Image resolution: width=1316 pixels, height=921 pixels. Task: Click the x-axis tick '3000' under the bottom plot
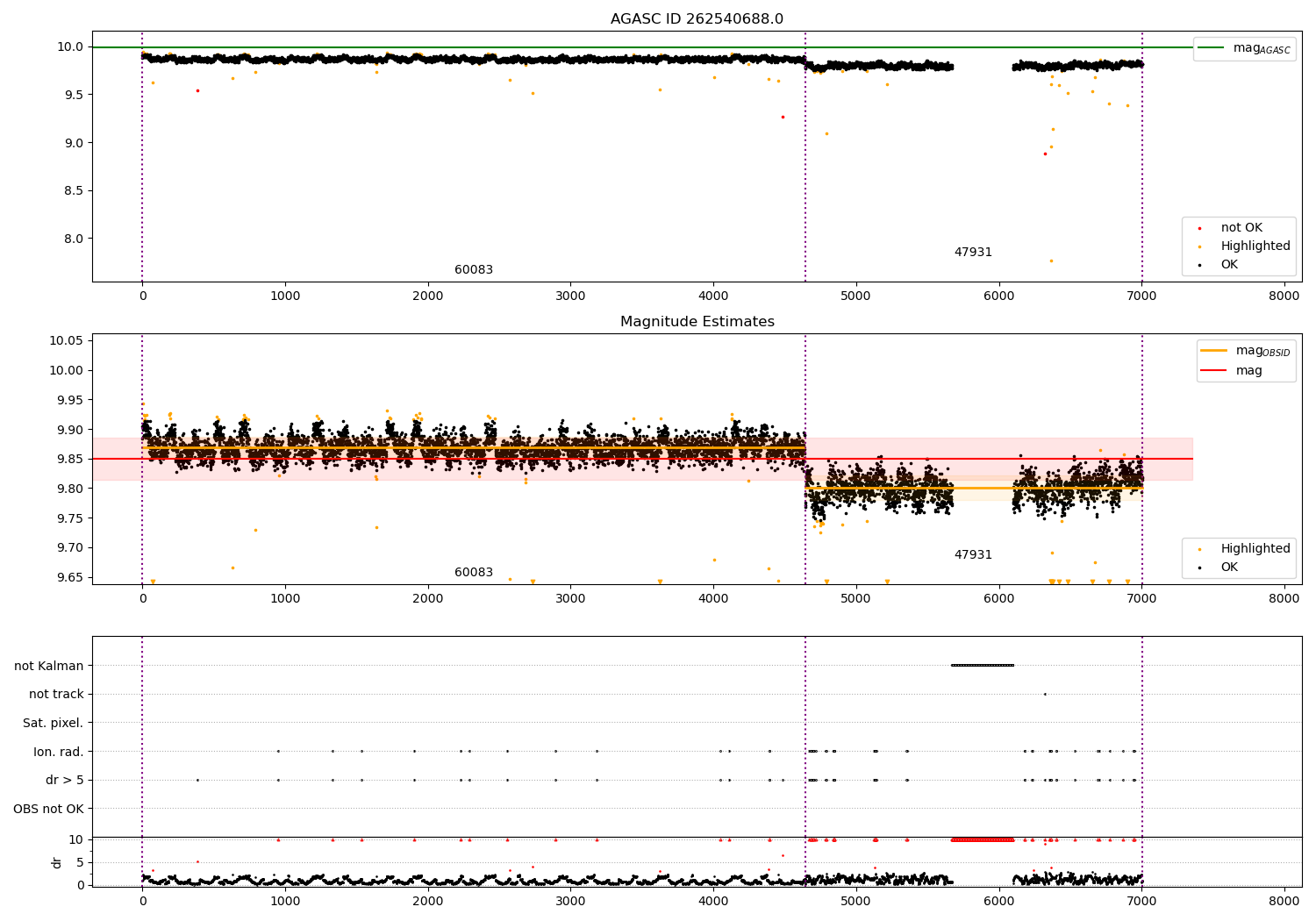pos(570,902)
